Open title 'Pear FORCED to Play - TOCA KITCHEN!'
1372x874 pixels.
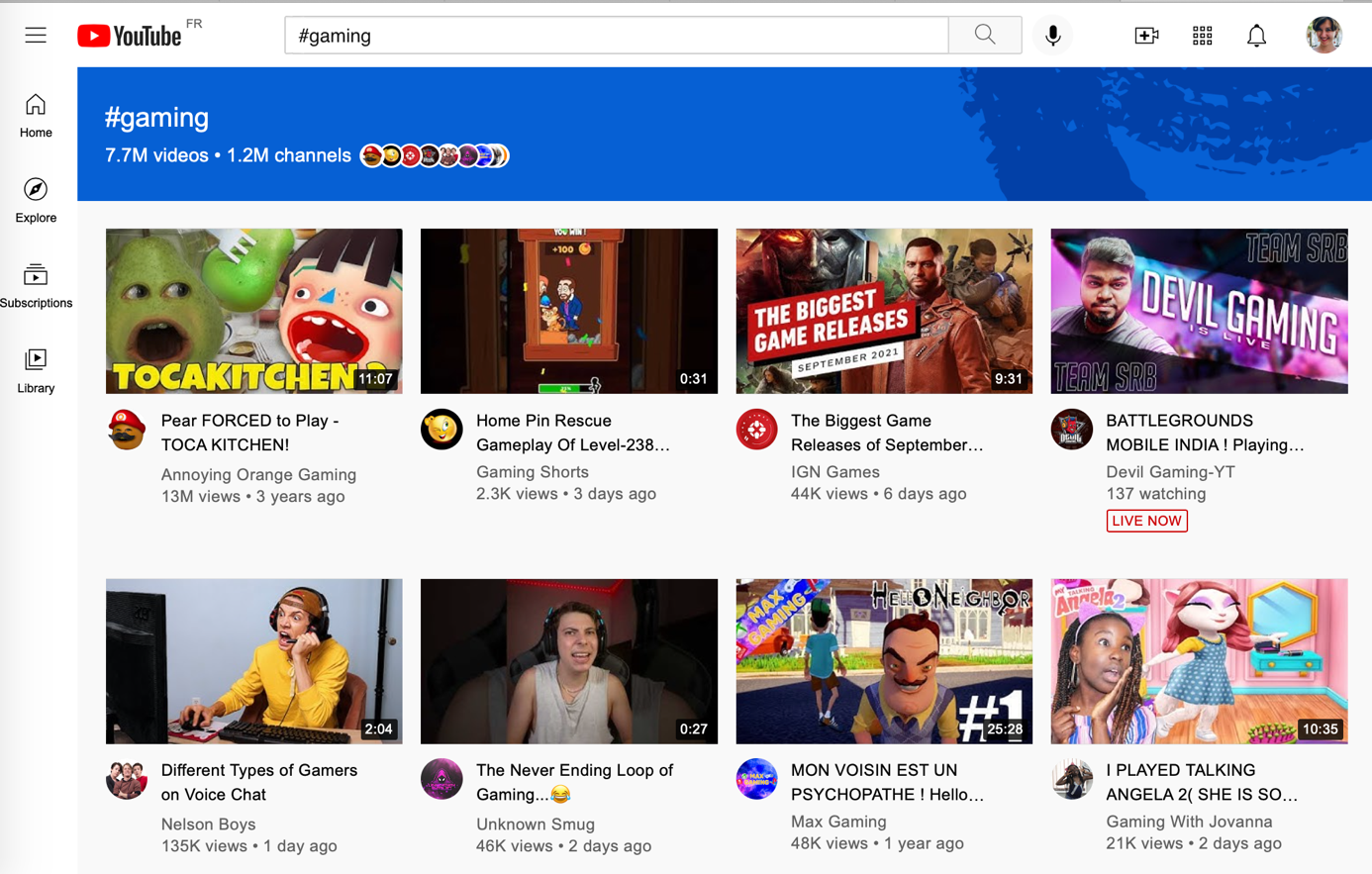(249, 433)
